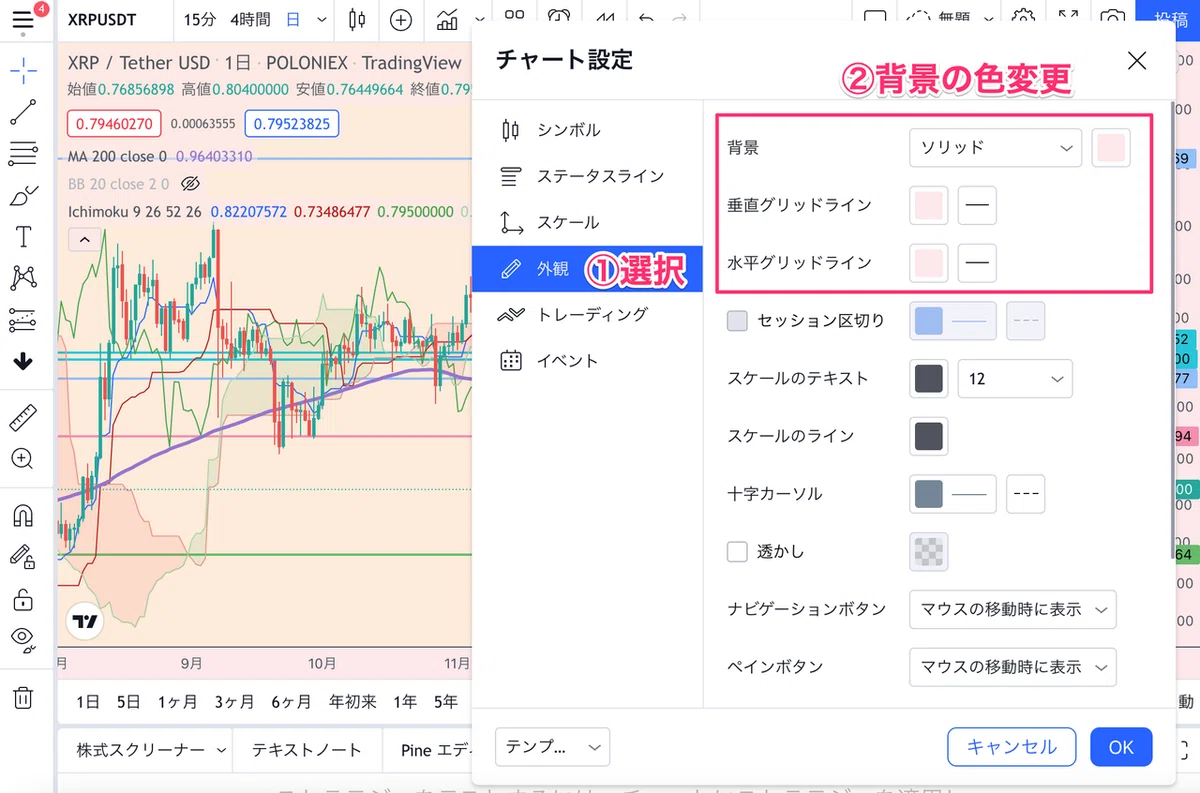1200x793 pixels.
Task: Expand the timeframe dropdown next to 日
Action: coord(321,20)
